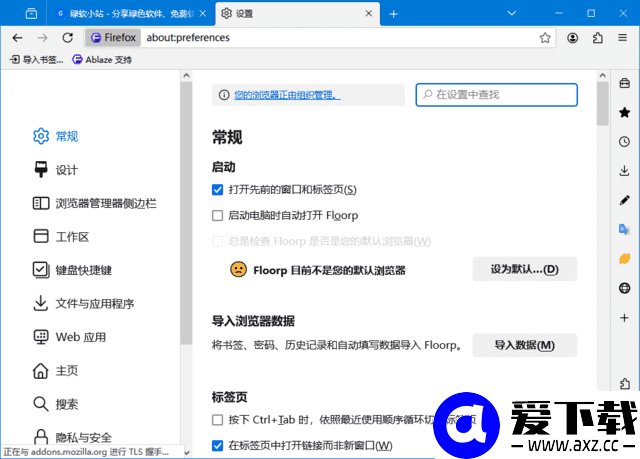This screenshot has width=640, height=459.
Task: Reload the current page
Action: pos(67,38)
